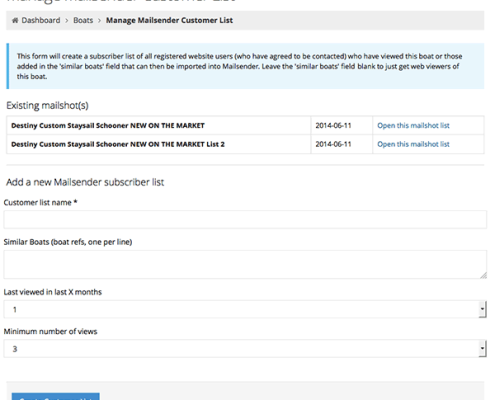Click the 2014-06-11 date in first mailshot row
Screen dimensions: 495x400
(x=333, y=125)
